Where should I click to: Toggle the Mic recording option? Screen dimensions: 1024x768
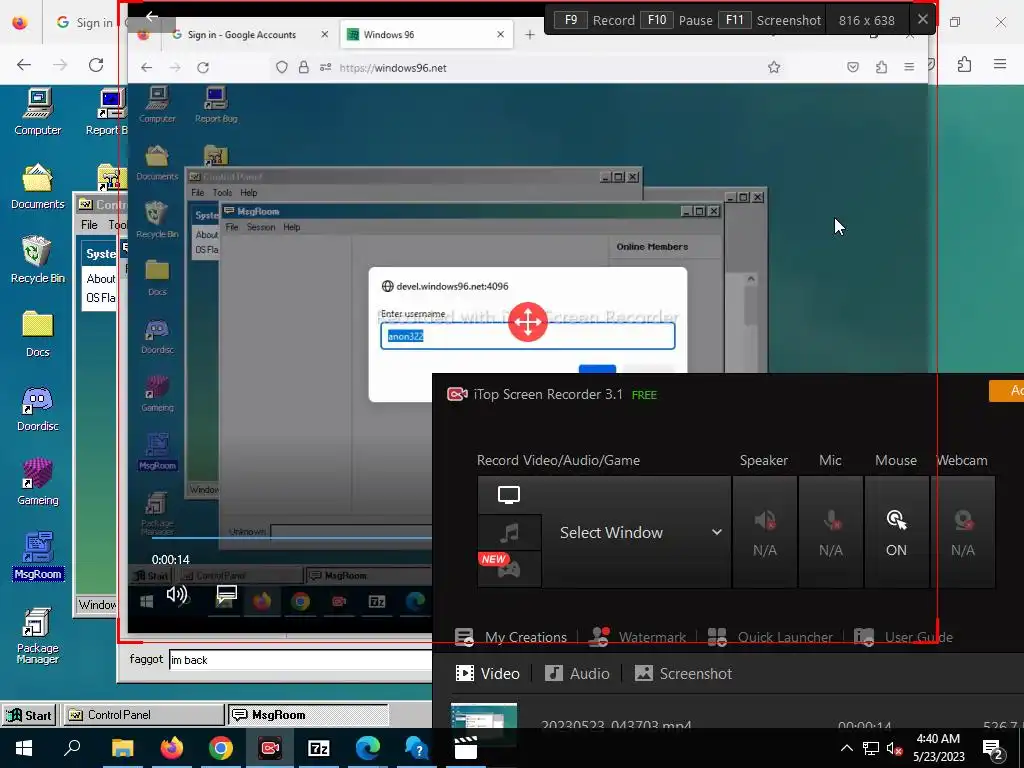pos(831,532)
